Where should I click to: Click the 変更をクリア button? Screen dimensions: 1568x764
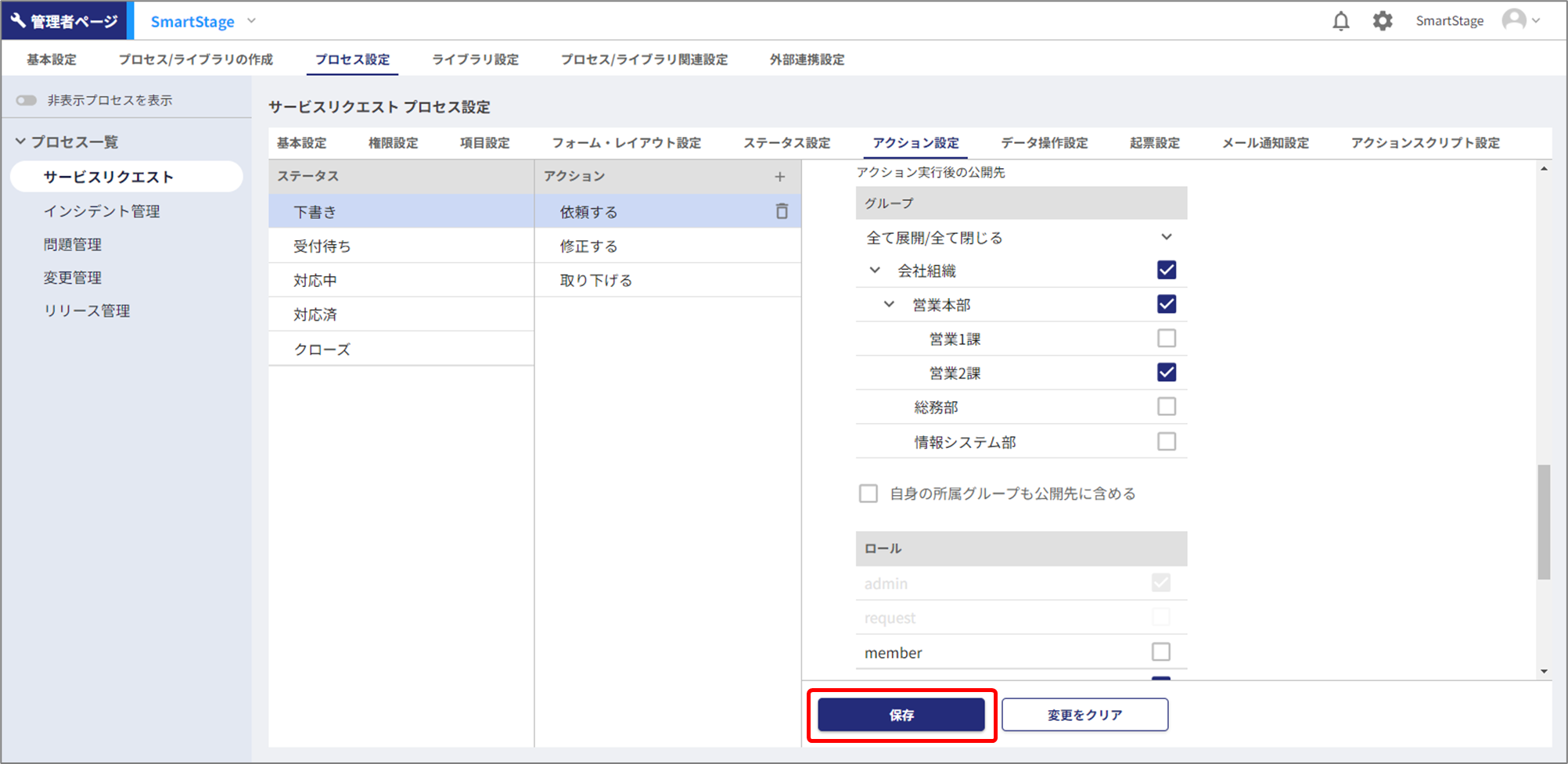pyautogui.click(x=1084, y=715)
